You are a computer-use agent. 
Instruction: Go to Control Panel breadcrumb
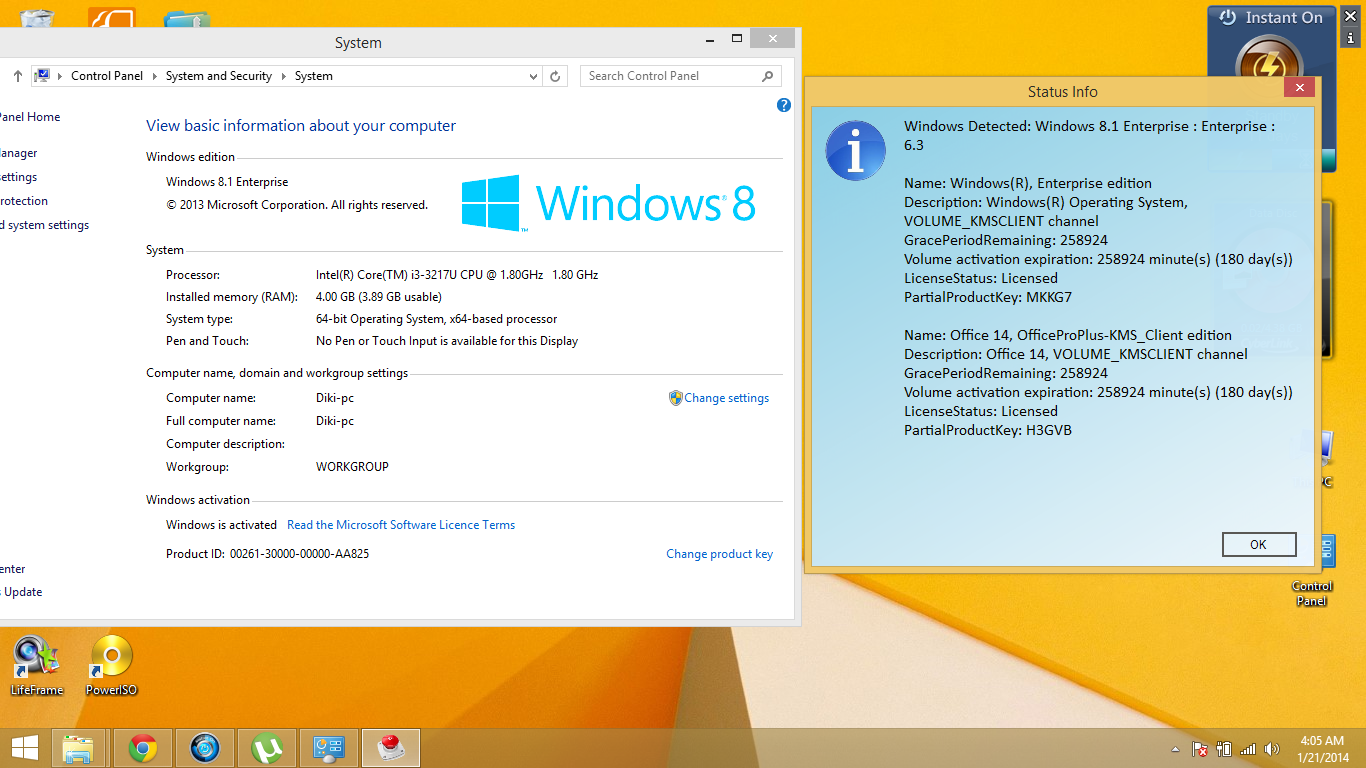tap(107, 76)
